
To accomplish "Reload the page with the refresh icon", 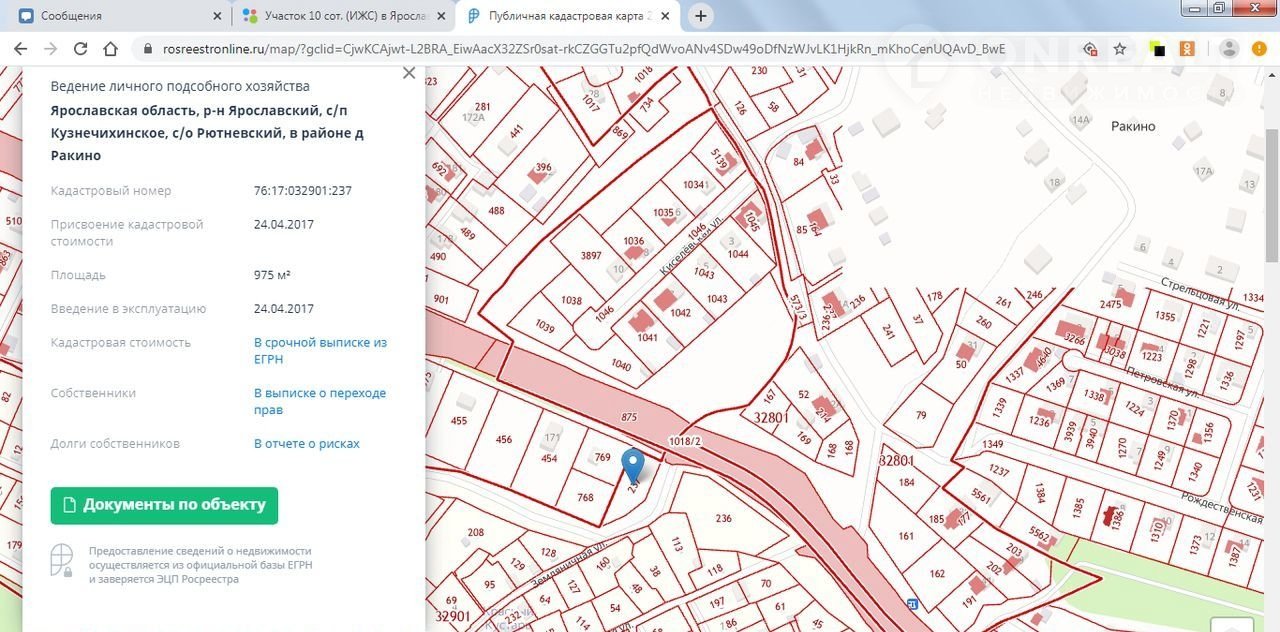I will pyautogui.click(x=81, y=49).
